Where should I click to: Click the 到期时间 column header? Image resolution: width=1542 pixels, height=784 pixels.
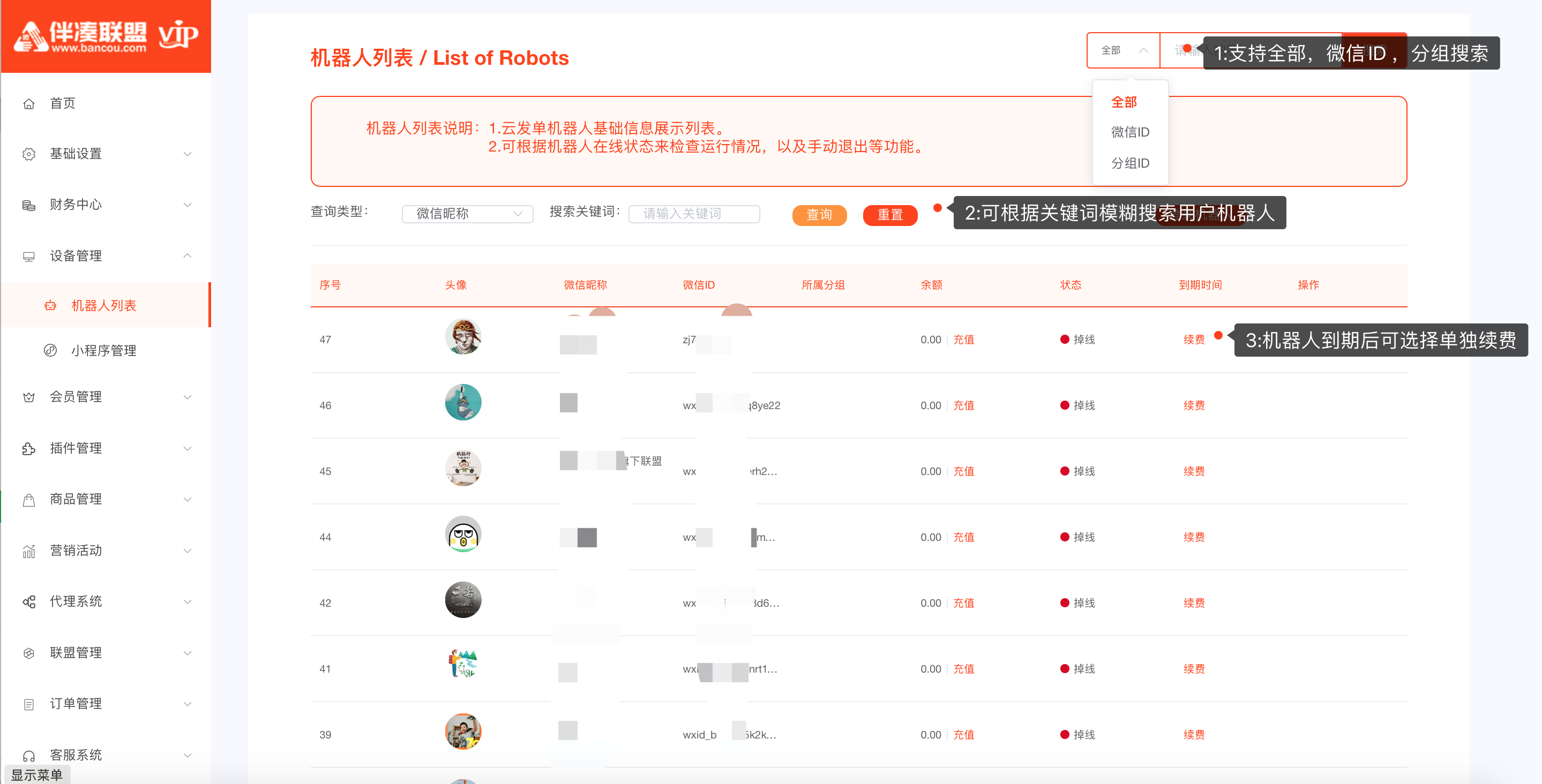[1201, 285]
